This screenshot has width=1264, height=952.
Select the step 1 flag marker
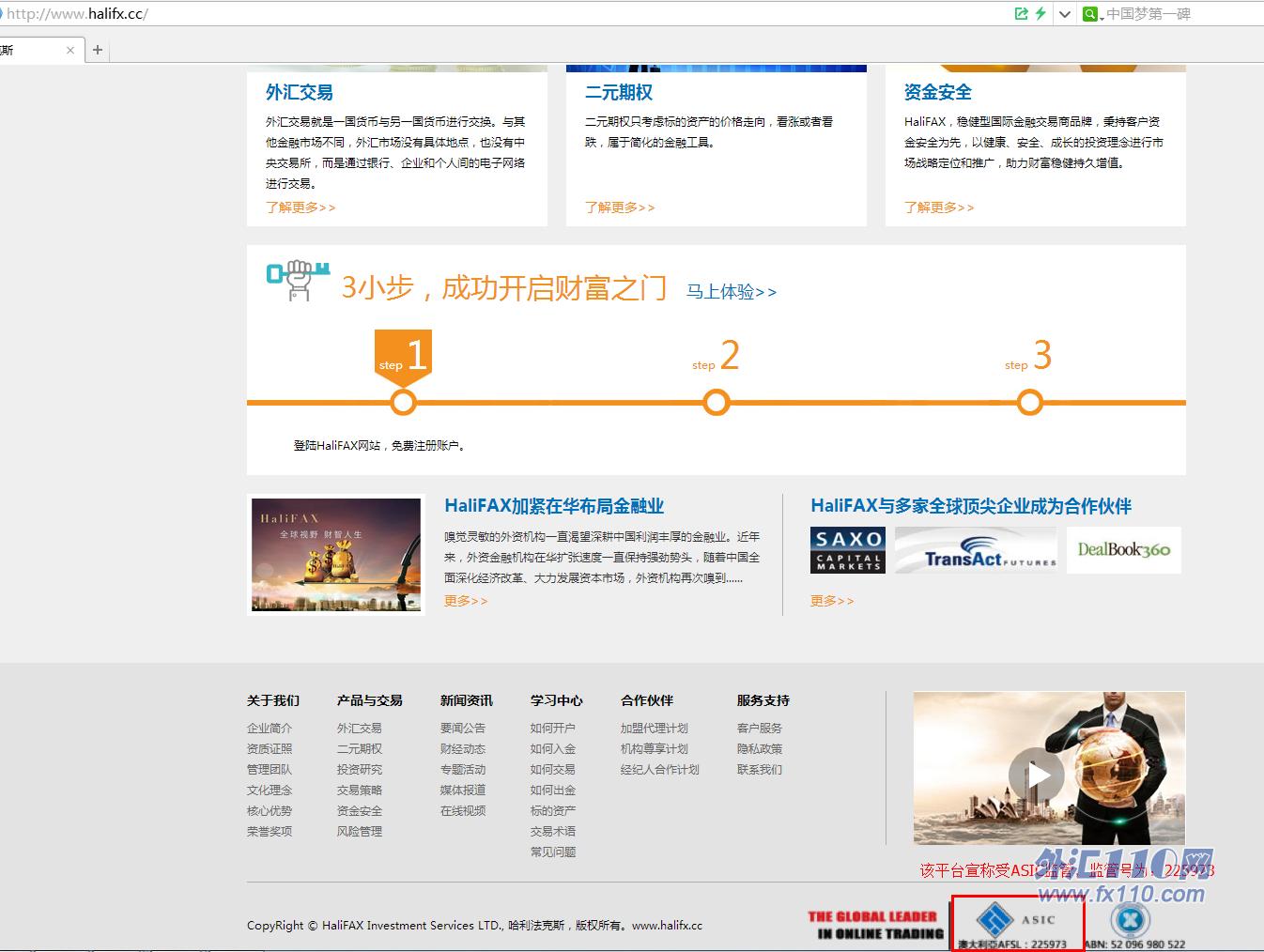click(403, 357)
